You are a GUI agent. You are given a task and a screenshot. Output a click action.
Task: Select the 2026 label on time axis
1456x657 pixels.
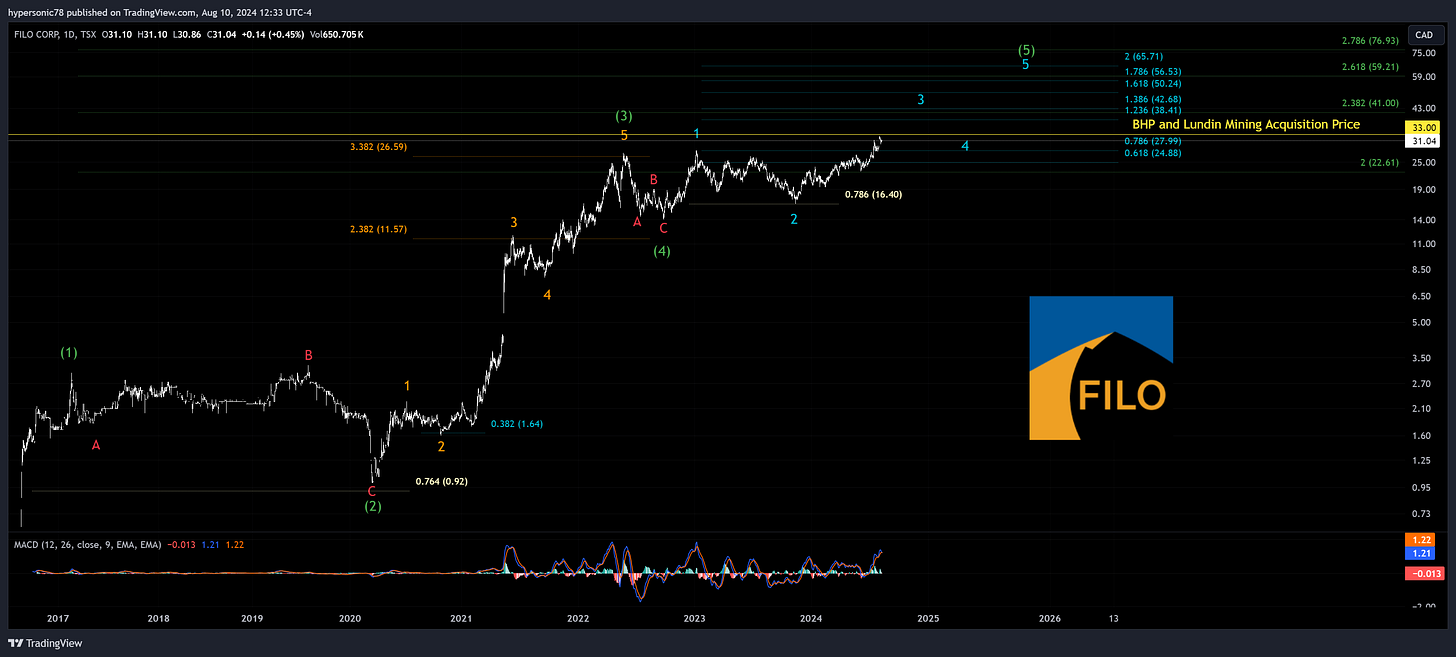(1049, 618)
